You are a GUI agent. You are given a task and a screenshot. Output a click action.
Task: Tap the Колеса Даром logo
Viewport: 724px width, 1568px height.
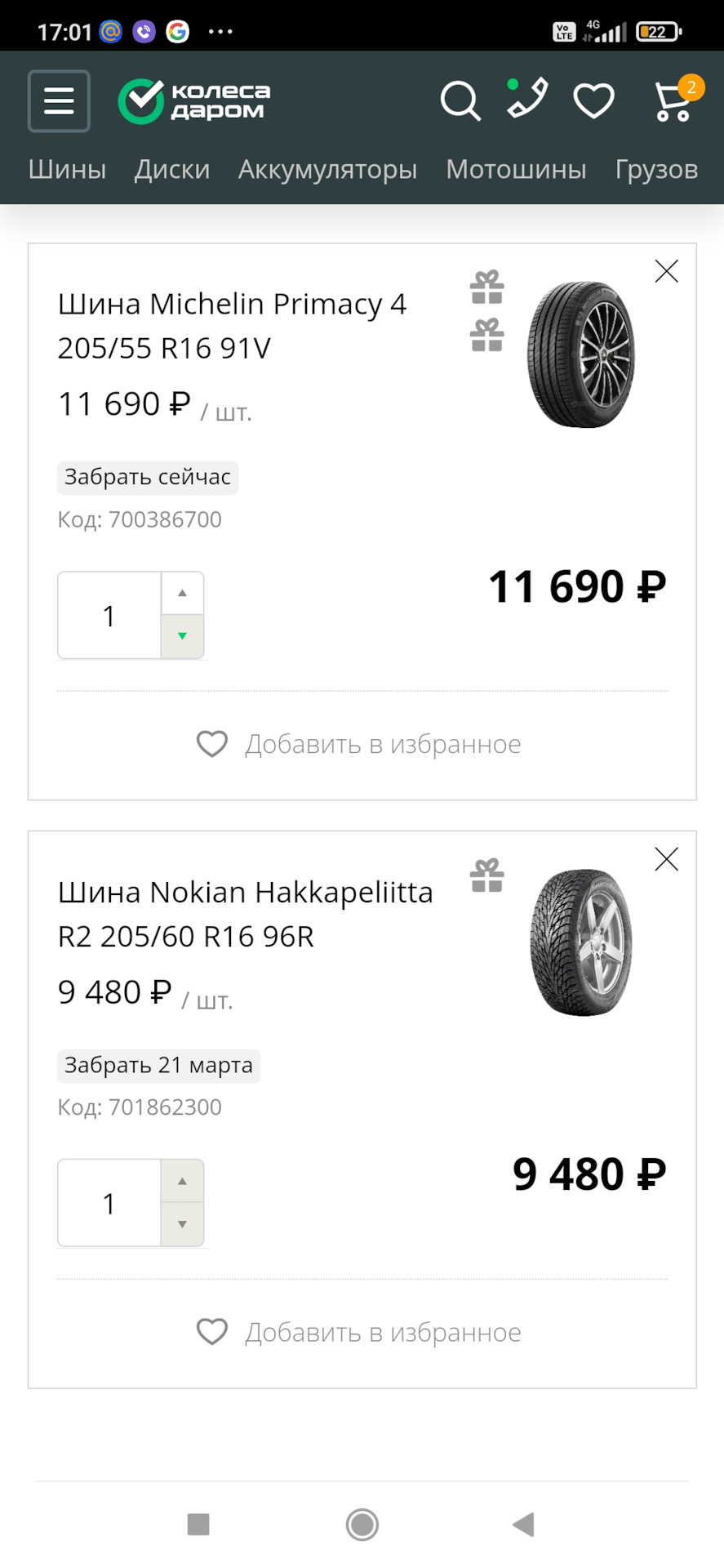194,101
